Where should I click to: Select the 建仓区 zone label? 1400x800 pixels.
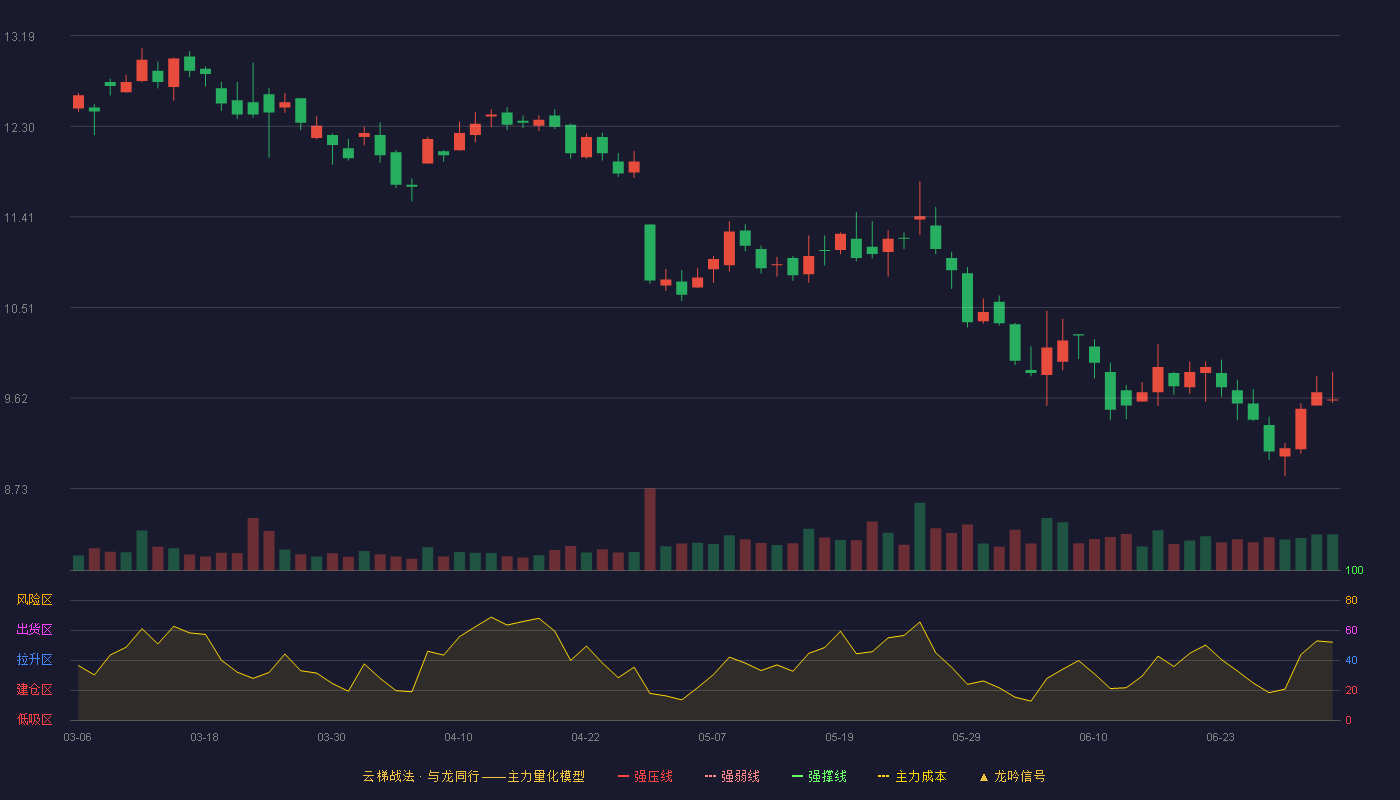point(34,690)
